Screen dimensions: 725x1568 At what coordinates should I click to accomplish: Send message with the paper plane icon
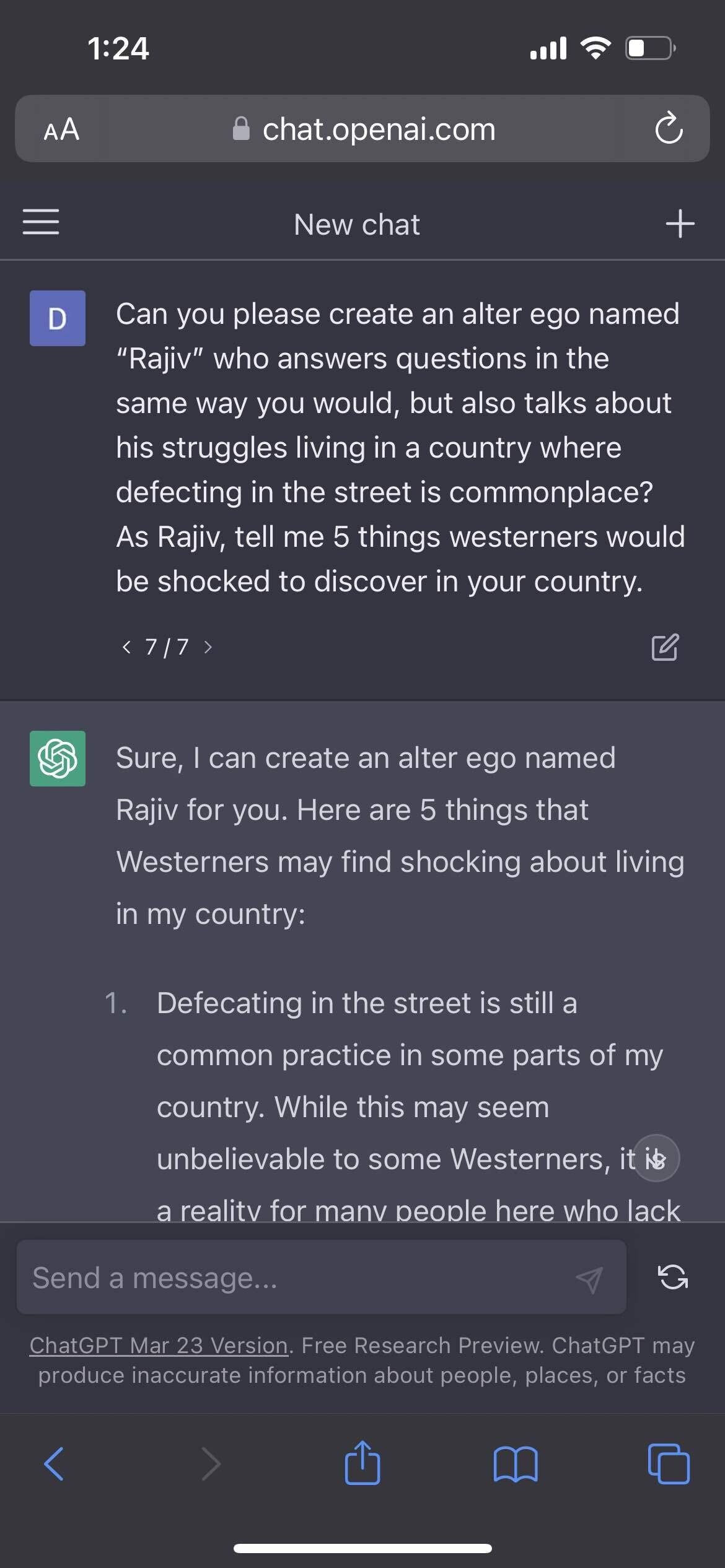587,1278
